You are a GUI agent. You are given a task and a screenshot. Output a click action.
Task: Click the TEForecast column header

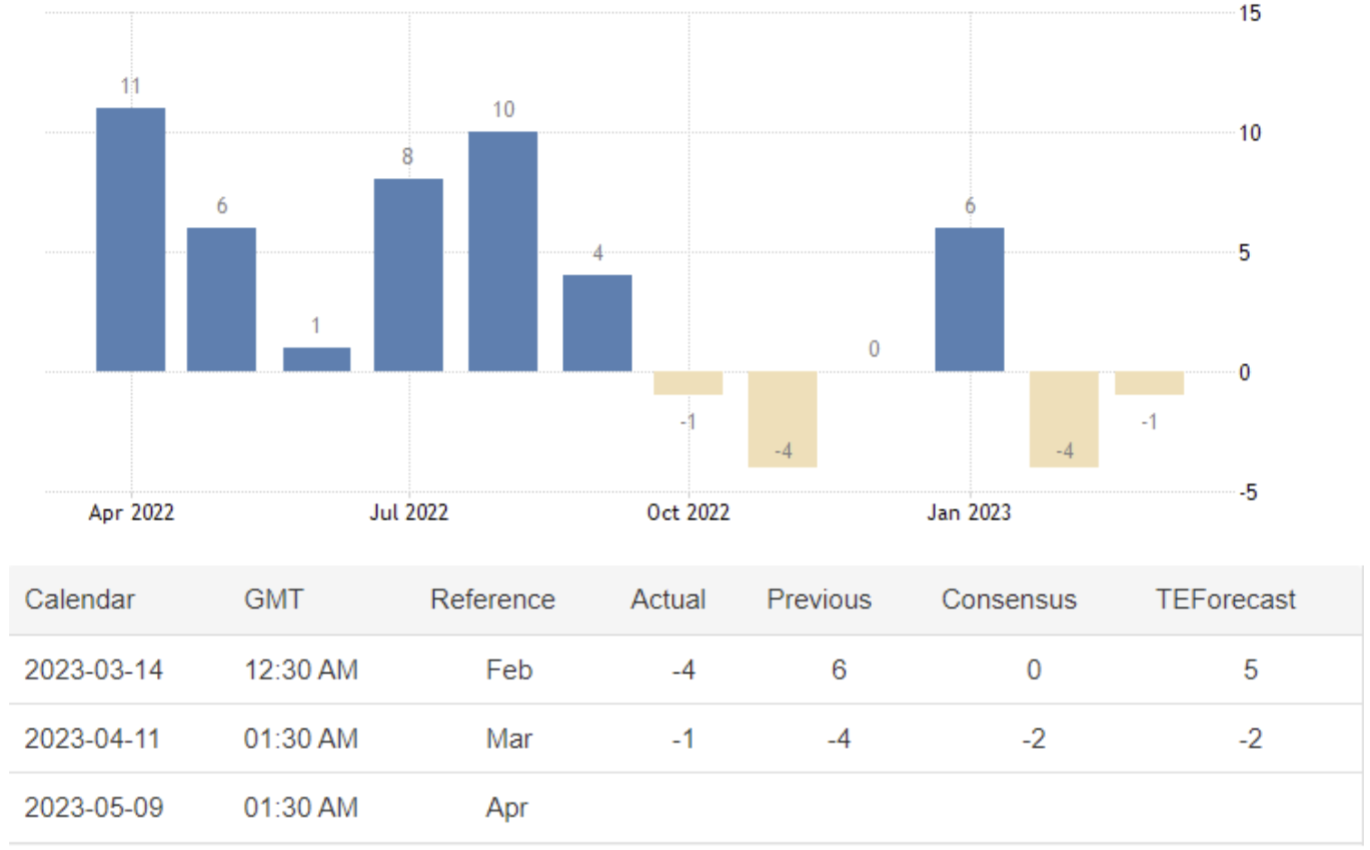pyautogui.click(x=1225, y=600)
